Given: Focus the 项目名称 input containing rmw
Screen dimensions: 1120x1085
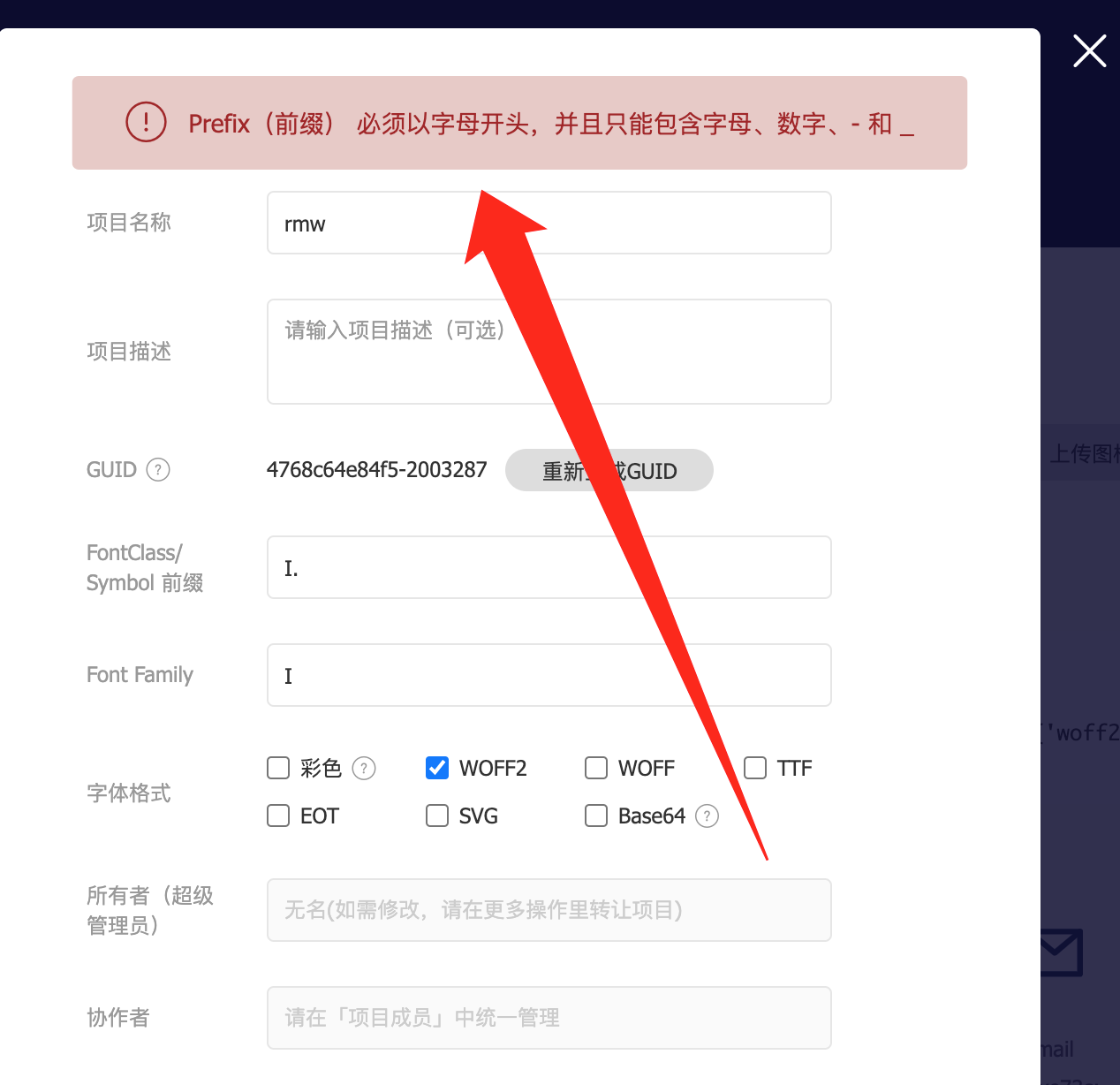Looking at the screenshot, I should [x=549, y=223].
